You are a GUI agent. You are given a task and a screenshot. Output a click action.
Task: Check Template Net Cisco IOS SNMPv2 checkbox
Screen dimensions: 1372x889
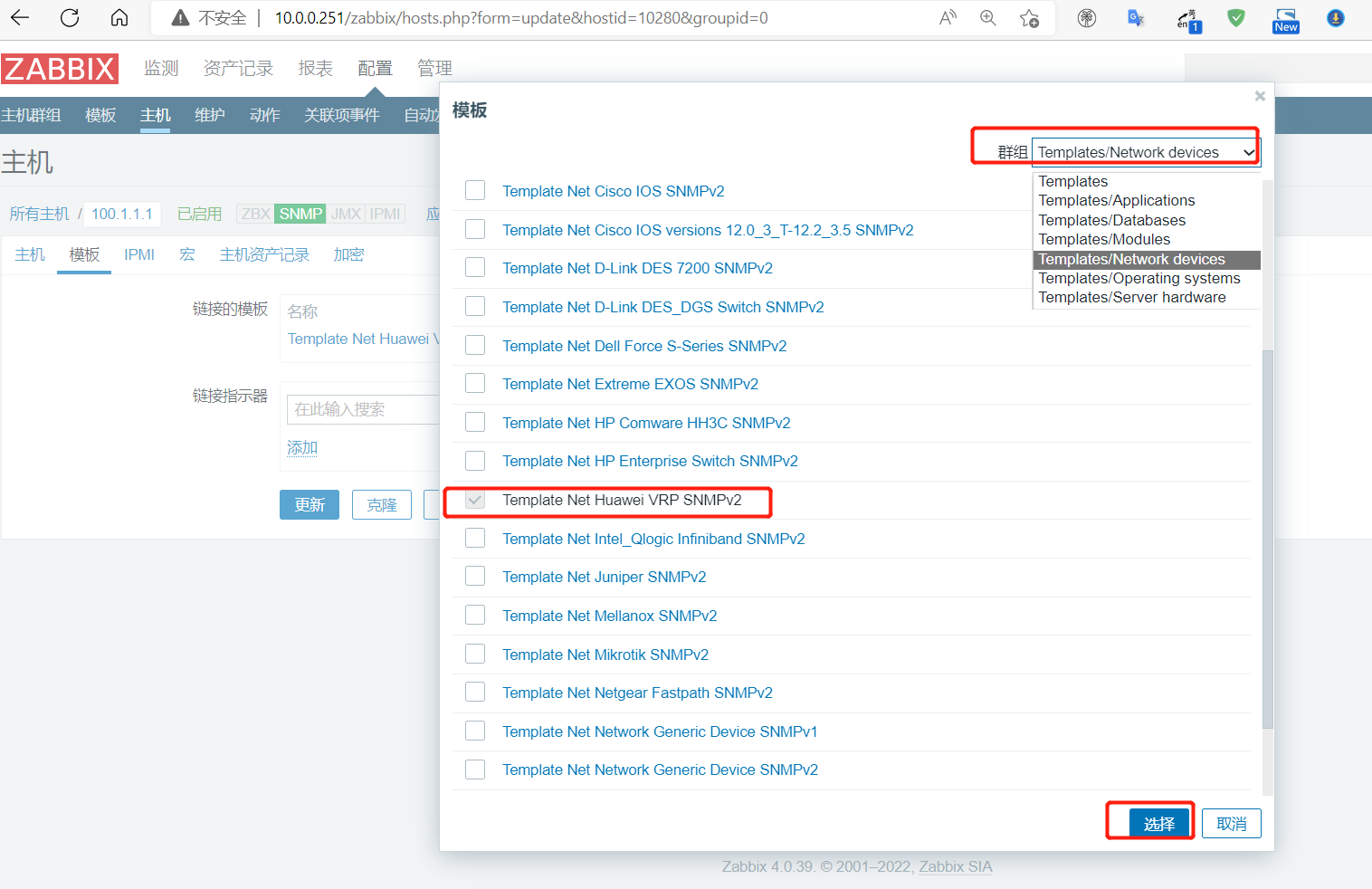click(475, 190)
